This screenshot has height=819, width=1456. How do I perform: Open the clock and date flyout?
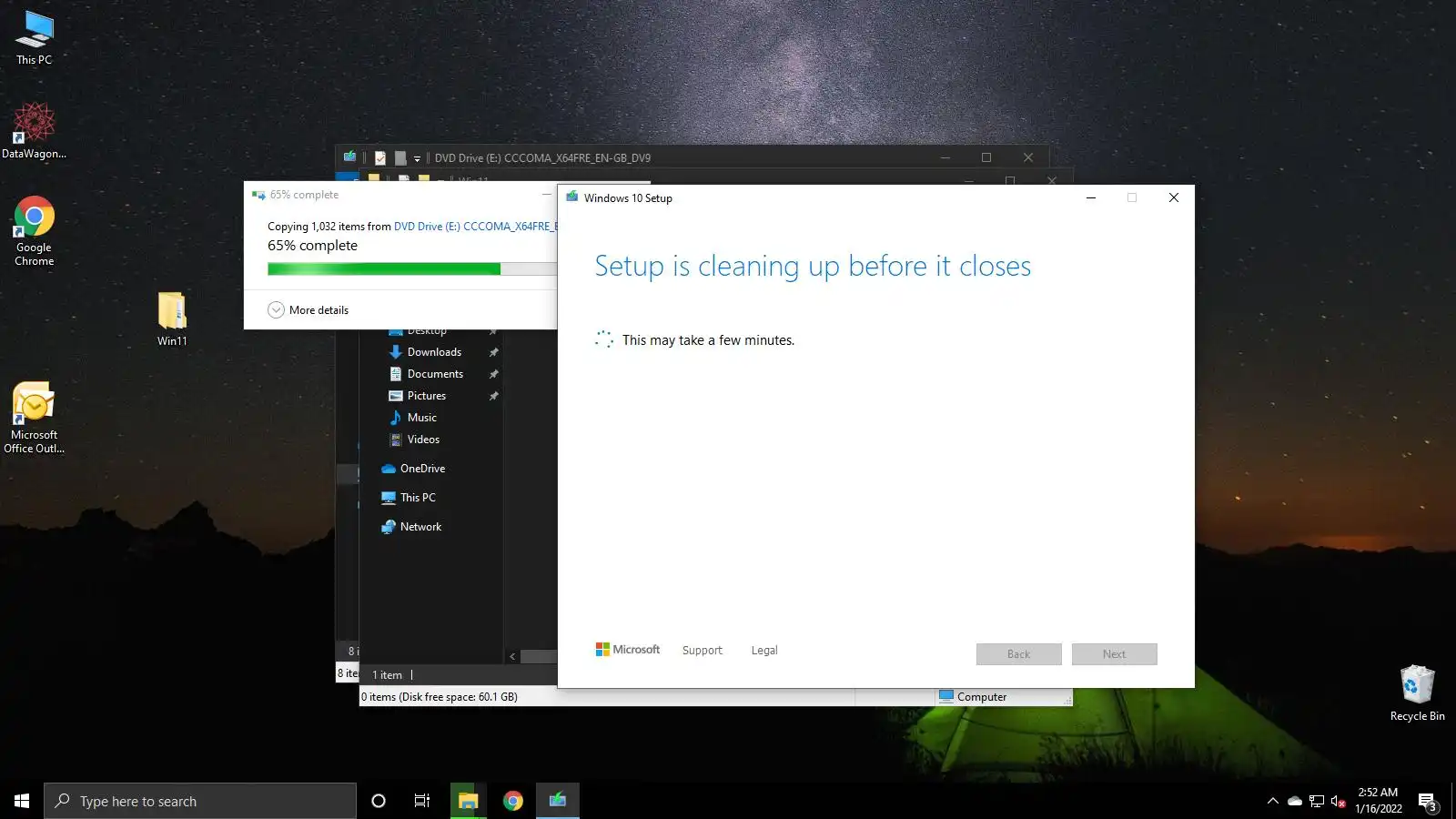(1378, 801)
